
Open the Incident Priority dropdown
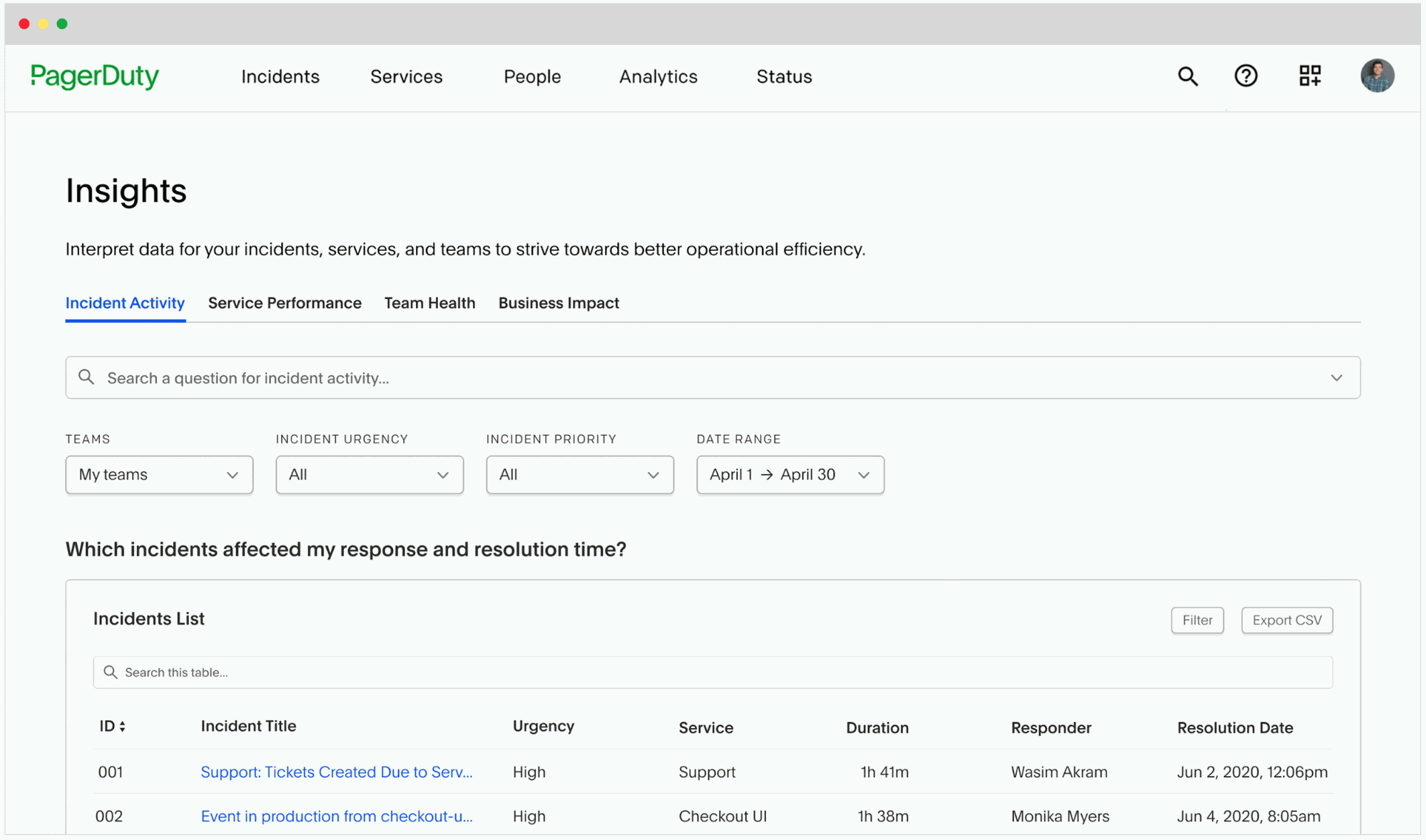[x=579, y=475]
